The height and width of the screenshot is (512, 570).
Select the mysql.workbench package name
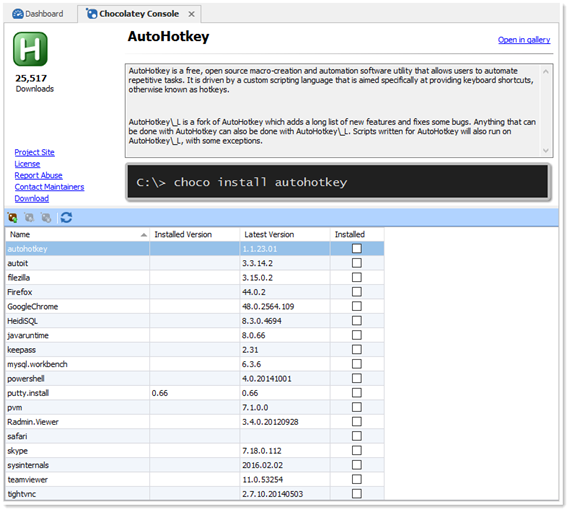37,364
